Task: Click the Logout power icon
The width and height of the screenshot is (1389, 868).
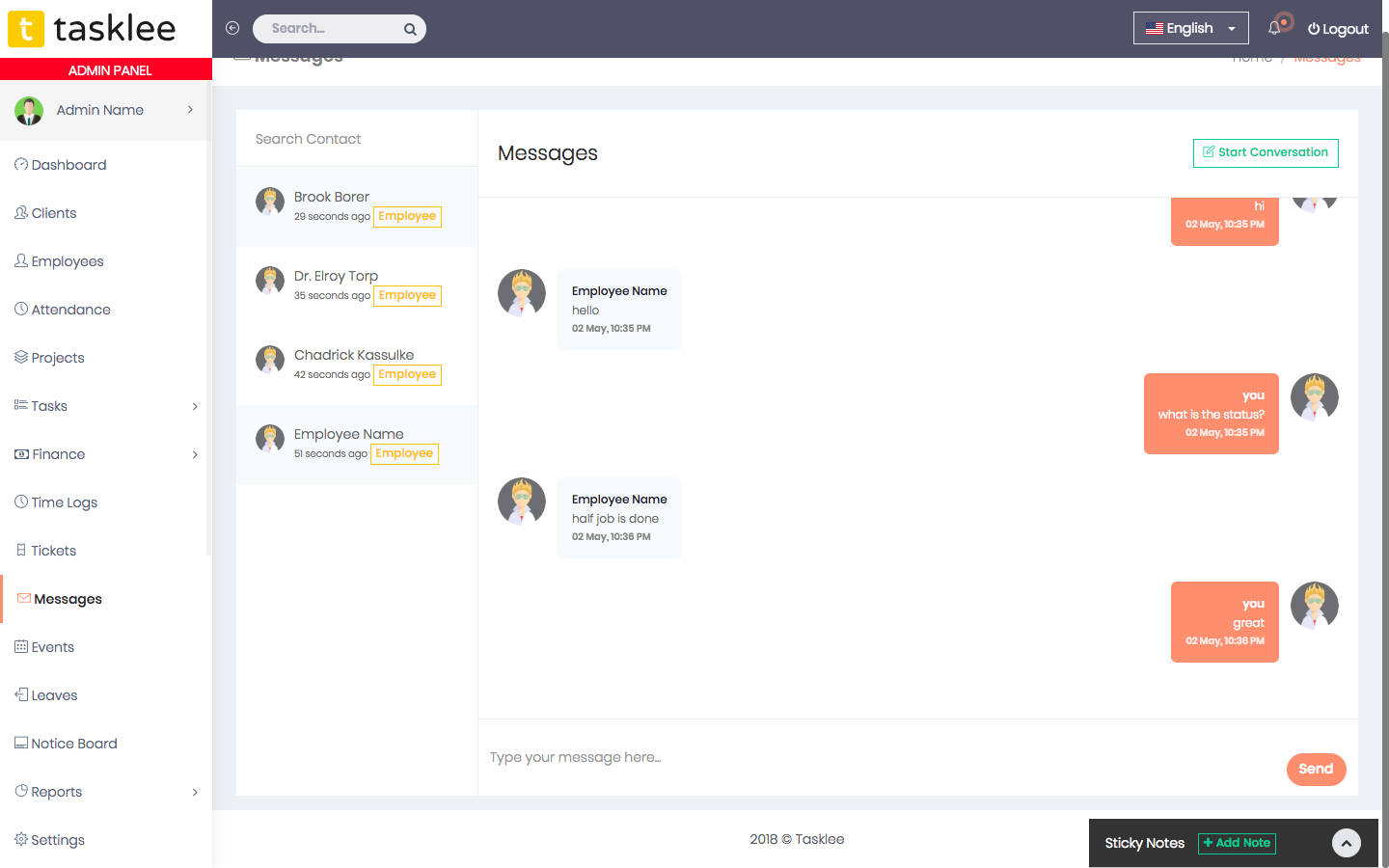Action: 1313,28
